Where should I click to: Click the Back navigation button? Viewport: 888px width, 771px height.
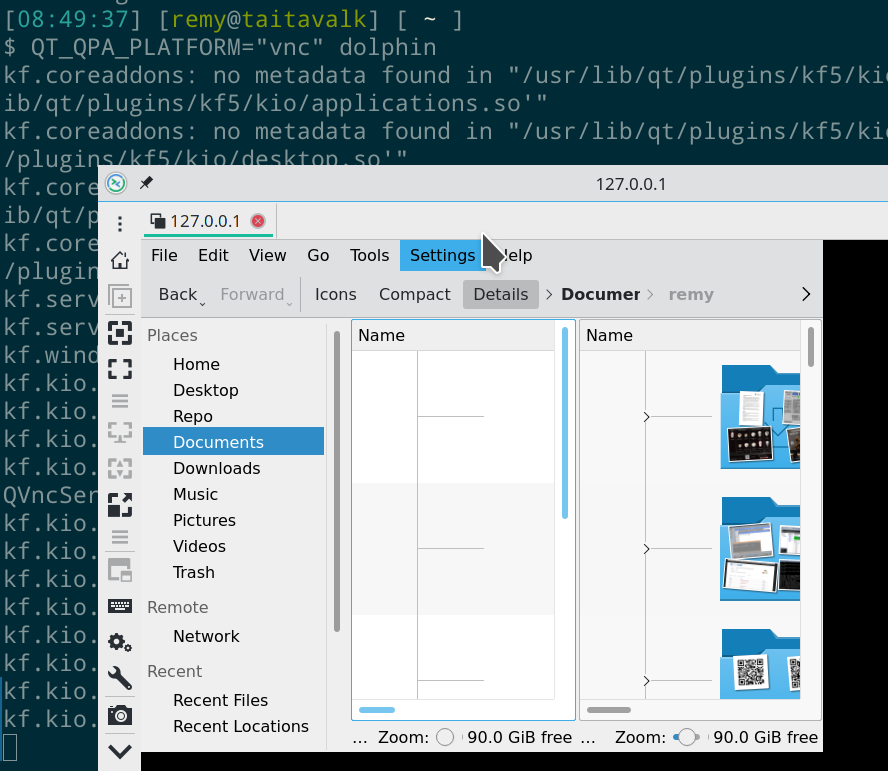pyautogui.click(x=178, y=294)
